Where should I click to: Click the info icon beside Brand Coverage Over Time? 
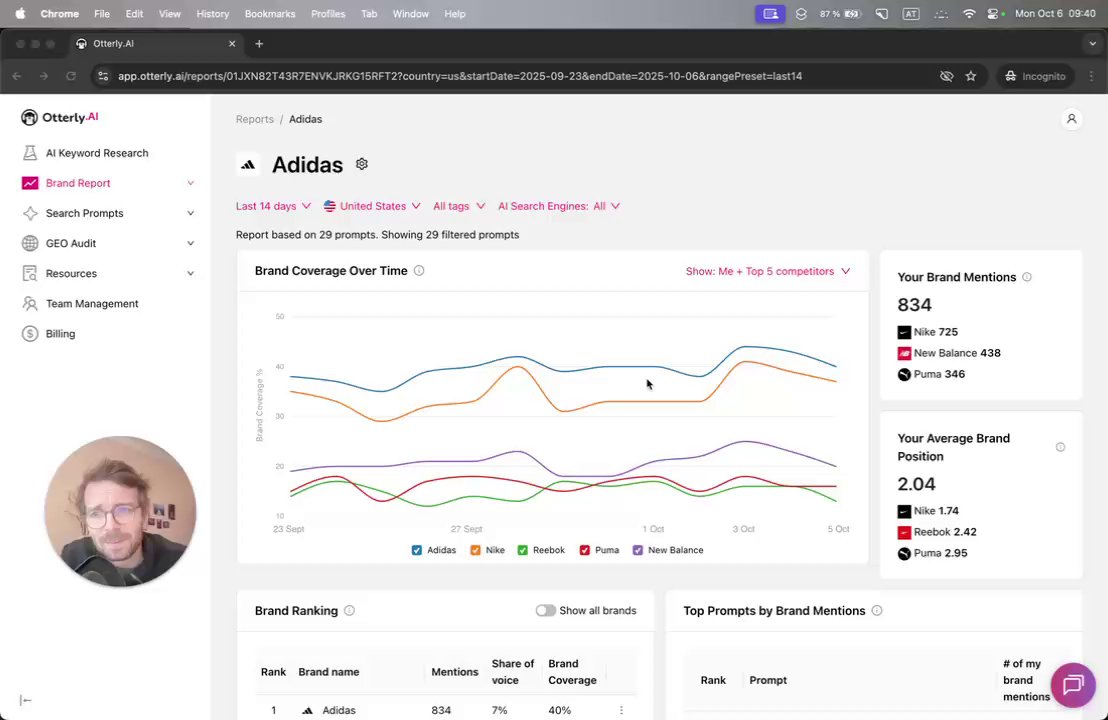click(419, 271)
